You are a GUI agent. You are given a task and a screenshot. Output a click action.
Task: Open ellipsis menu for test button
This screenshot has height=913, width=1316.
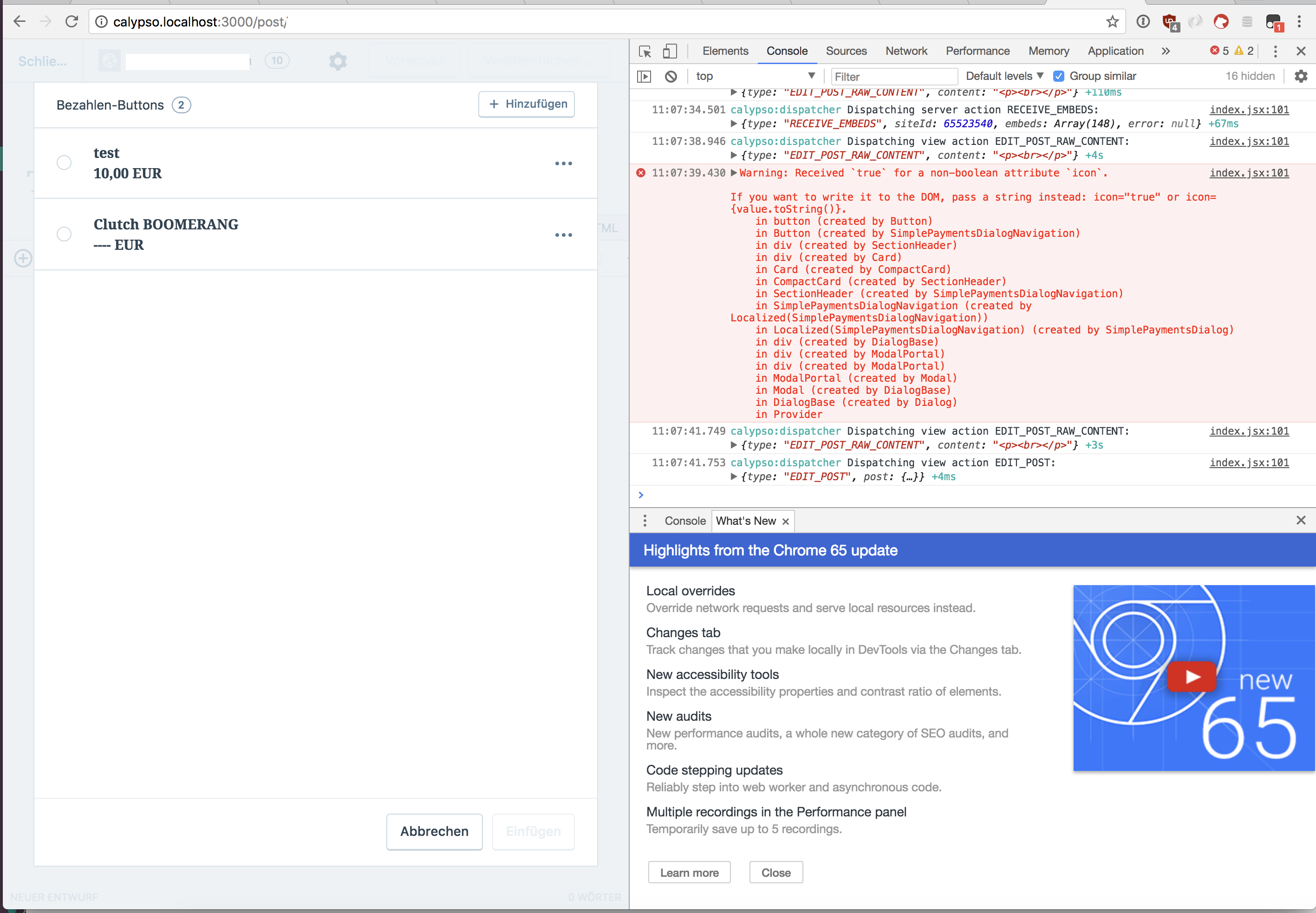pyautogui.click(x=563, y=163)
